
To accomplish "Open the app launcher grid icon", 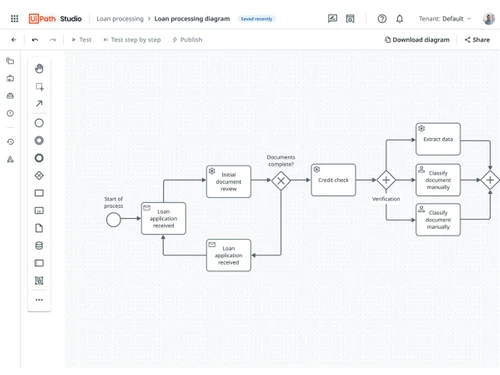I will 14,19.
